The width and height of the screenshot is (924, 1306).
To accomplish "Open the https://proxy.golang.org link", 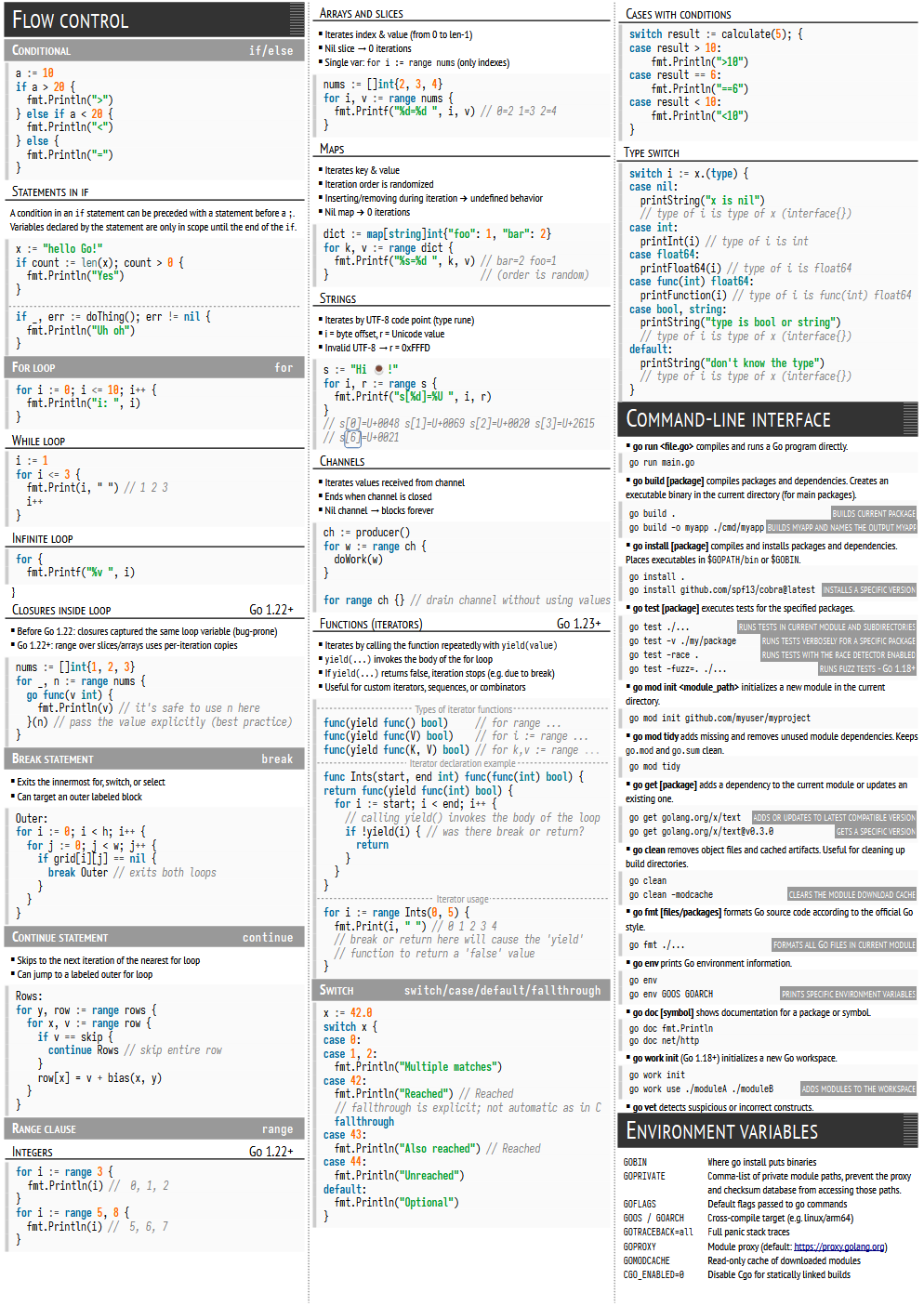I will [x=839, y=1247].
